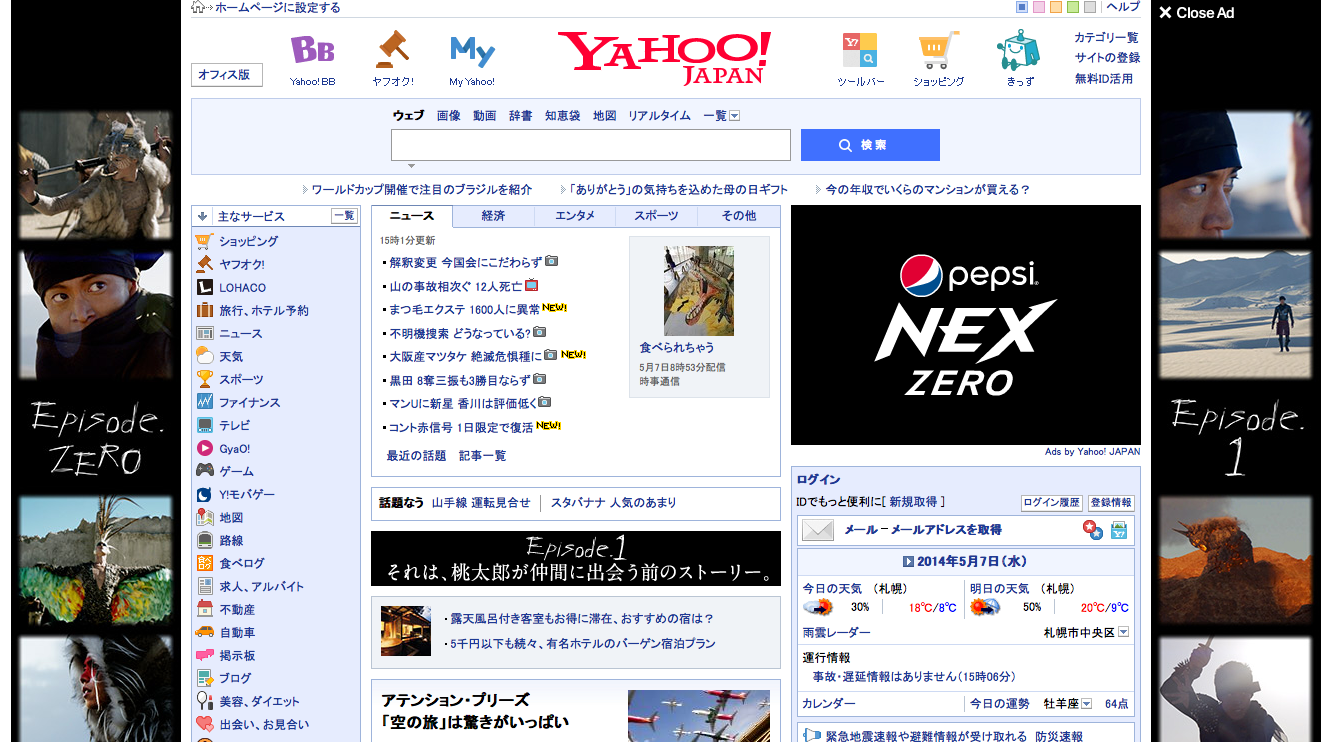The height and width of the screenshot is (742, 1332).
Task: Open the zodiac sign dropdown
Action: [x=1086, y=704]
